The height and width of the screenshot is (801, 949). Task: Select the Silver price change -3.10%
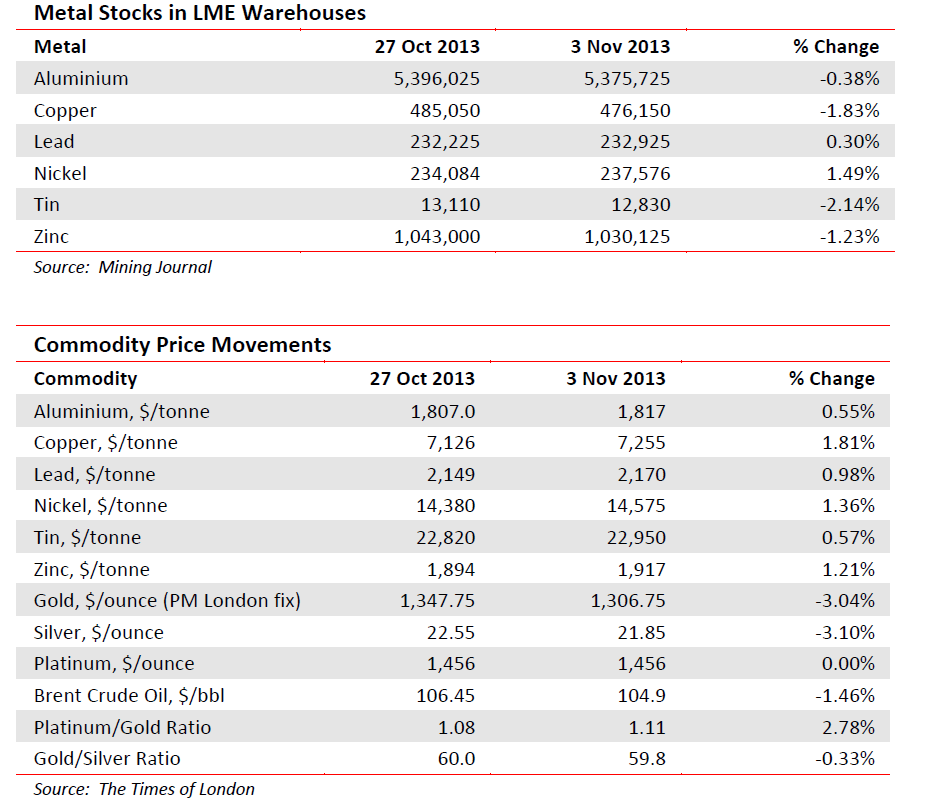tap(844, 633)
